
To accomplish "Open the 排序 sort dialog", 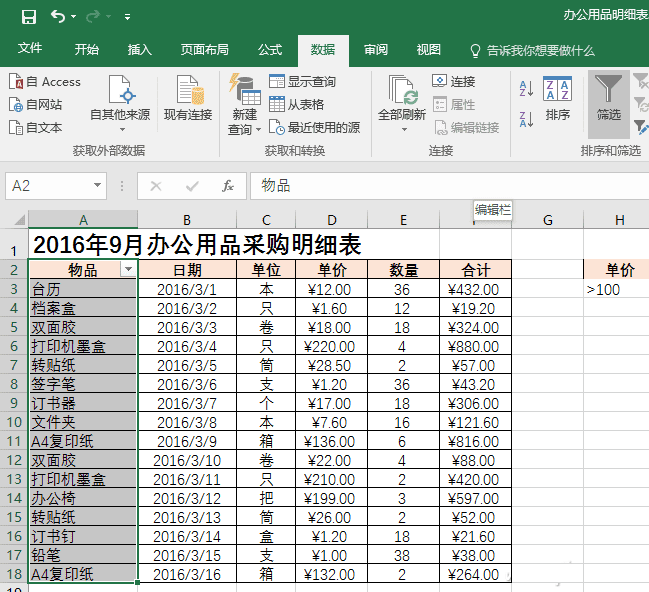I will pyautogui.click(x=557, y=100).
